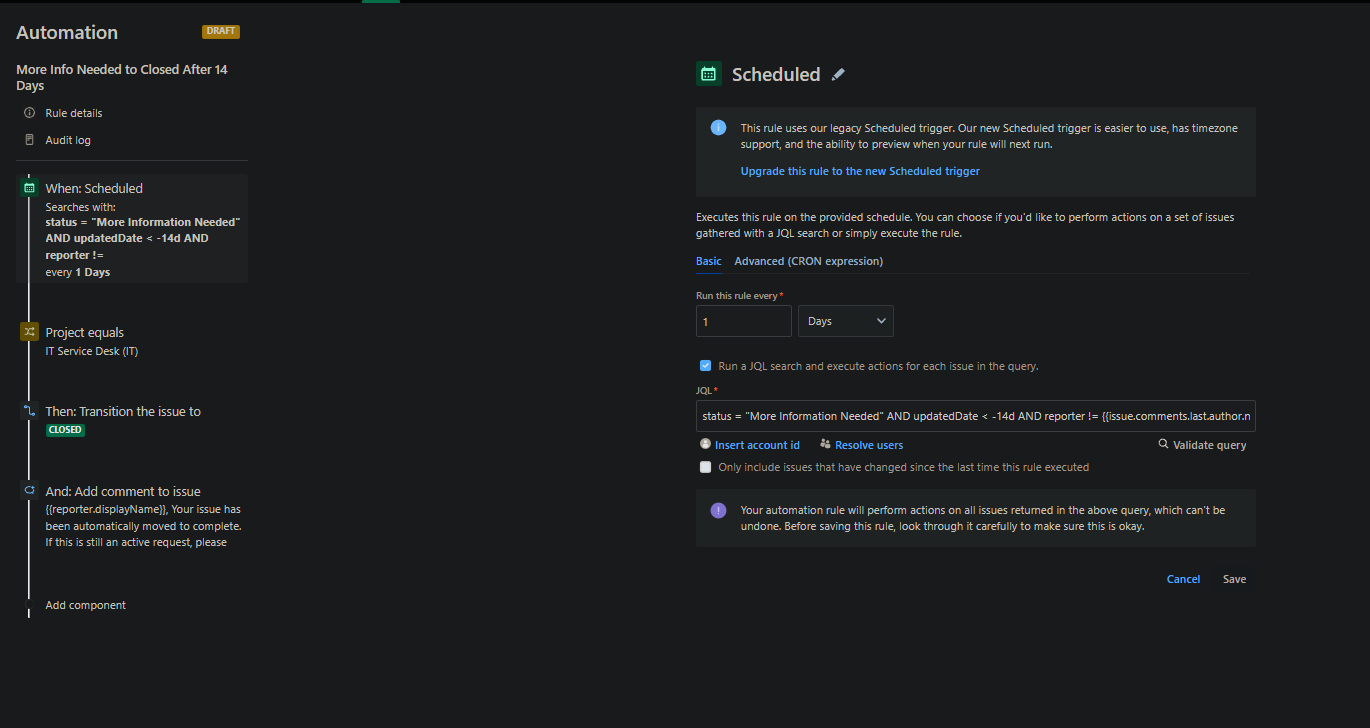The height and width of the screenshot is (728, 1370).
Task: Select And: Add comment to issue step
Action: click(x=132, y=516)
